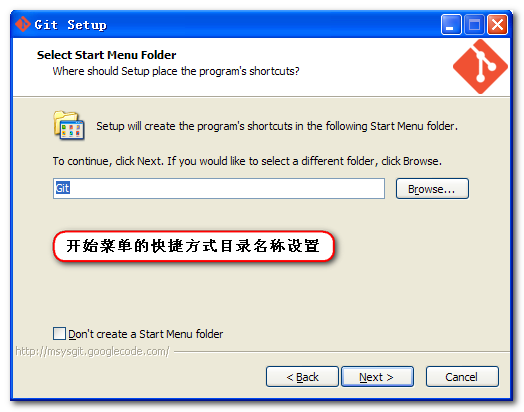Click the large Git logo in the header
Screen dimensions: 524x412
tap(480, 66)
